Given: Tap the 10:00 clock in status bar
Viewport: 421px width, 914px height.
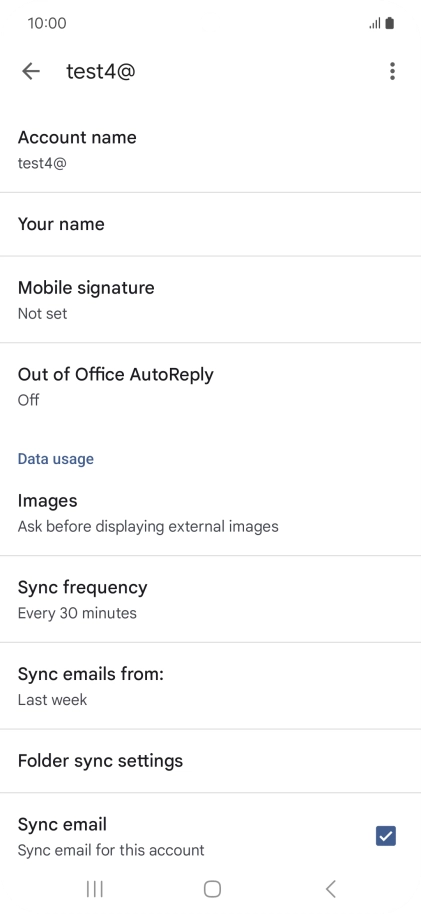Looking at the screenshot, I should click(47, 23).
